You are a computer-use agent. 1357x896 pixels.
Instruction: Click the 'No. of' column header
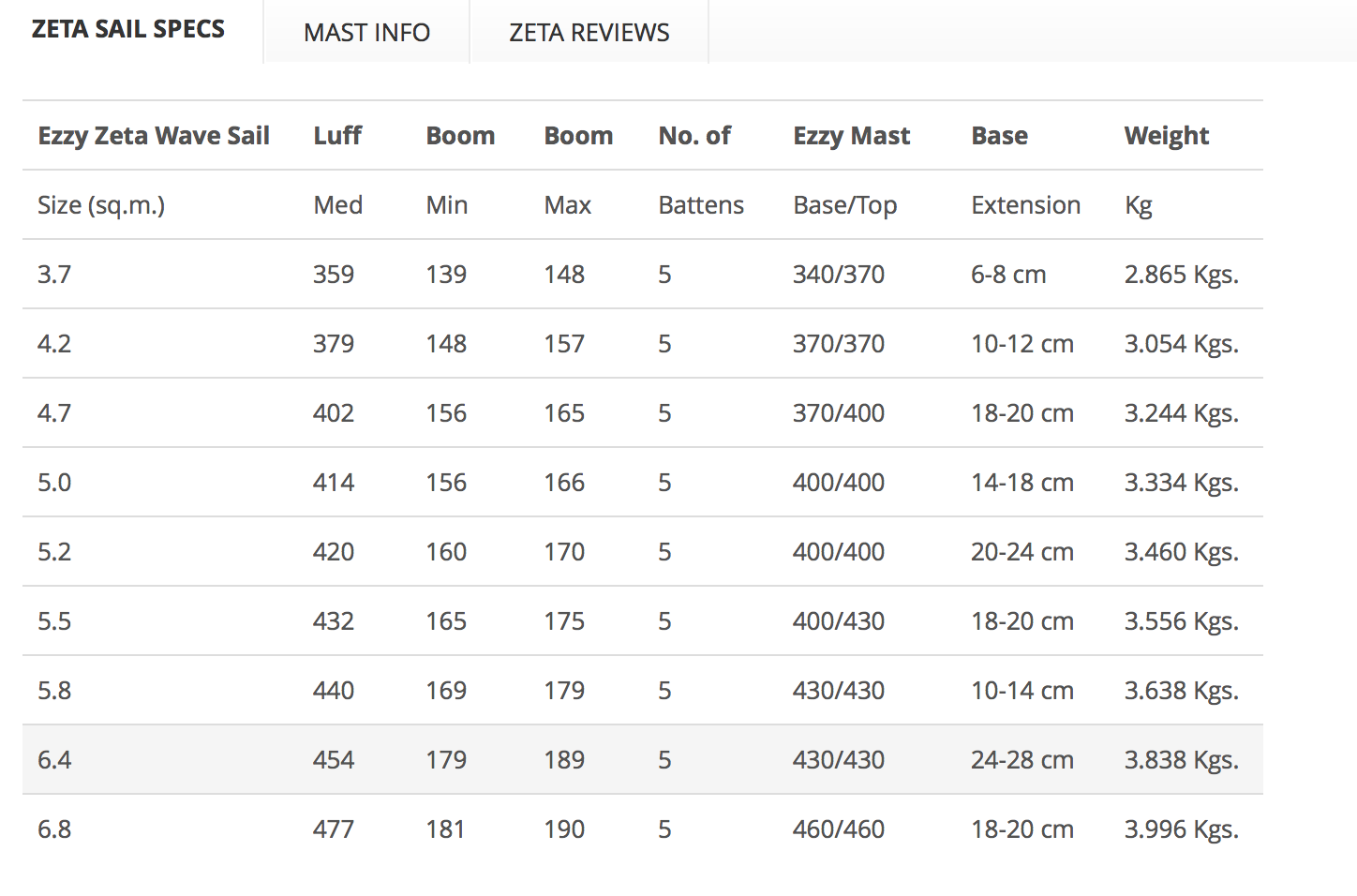(694, 136)
